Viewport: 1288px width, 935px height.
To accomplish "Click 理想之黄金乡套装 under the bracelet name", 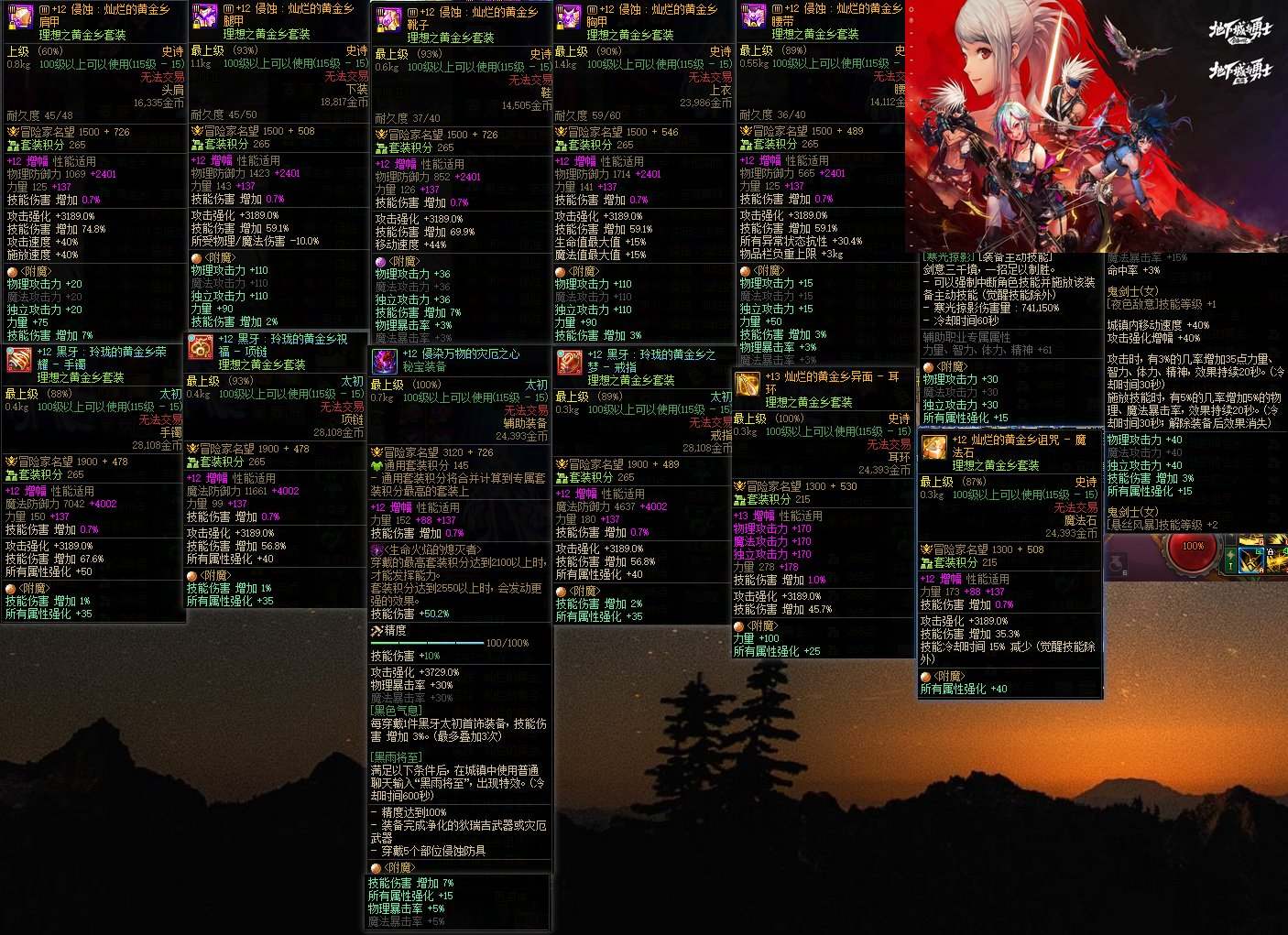I will [x=81, y=377].
